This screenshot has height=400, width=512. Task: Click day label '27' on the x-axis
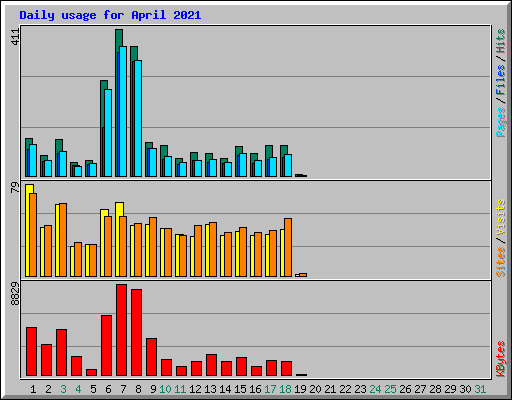[x=420, y=389]
